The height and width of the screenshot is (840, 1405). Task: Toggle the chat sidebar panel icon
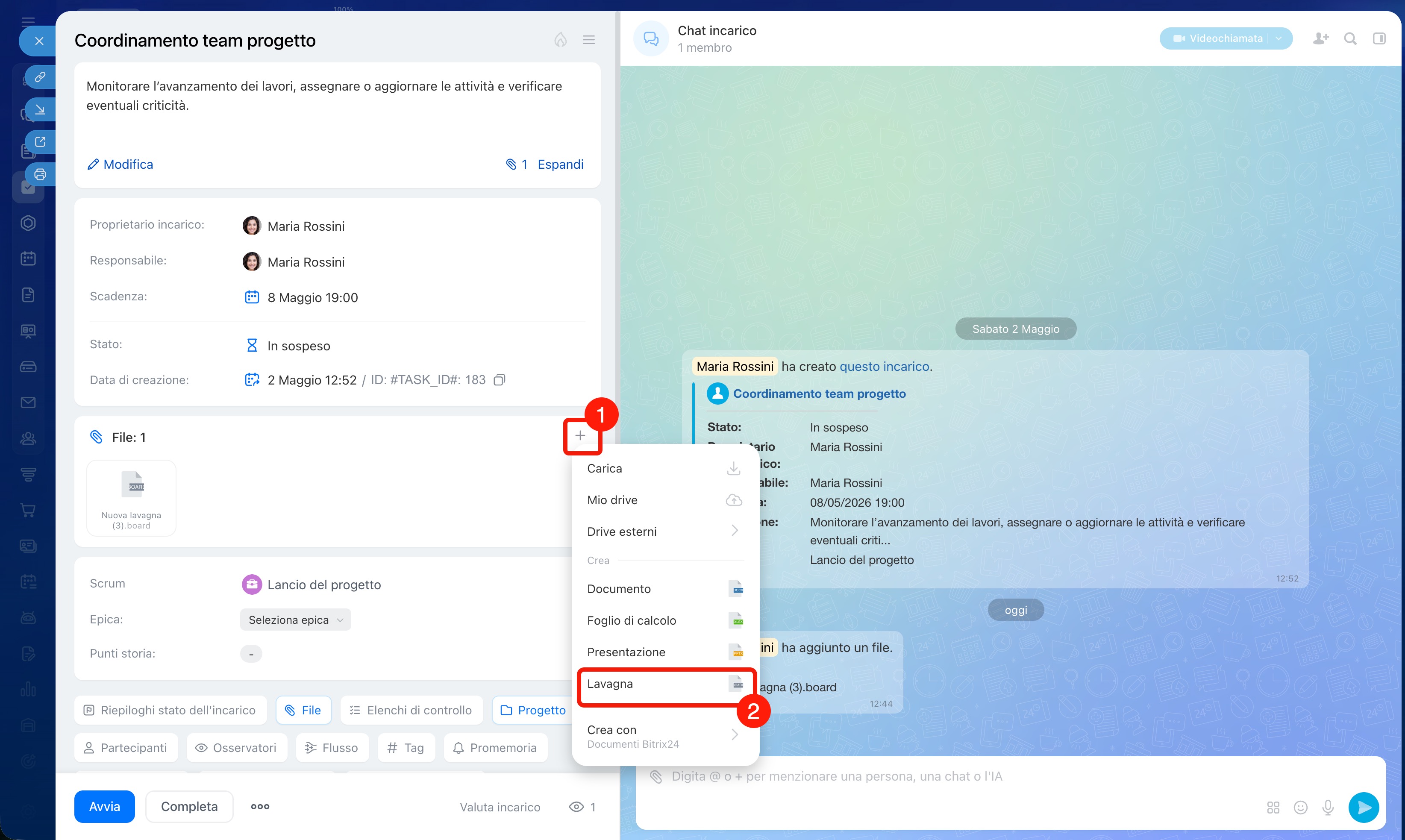click(1379, 38)
